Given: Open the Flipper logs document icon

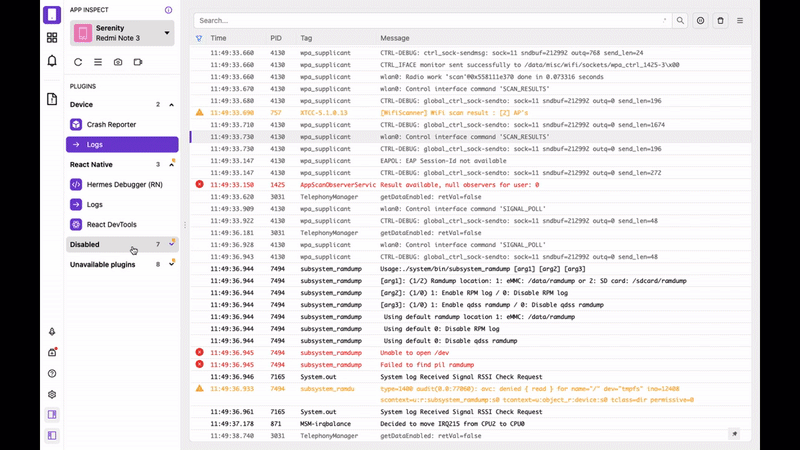Looking at the screenshot, I should coord(52,99).
